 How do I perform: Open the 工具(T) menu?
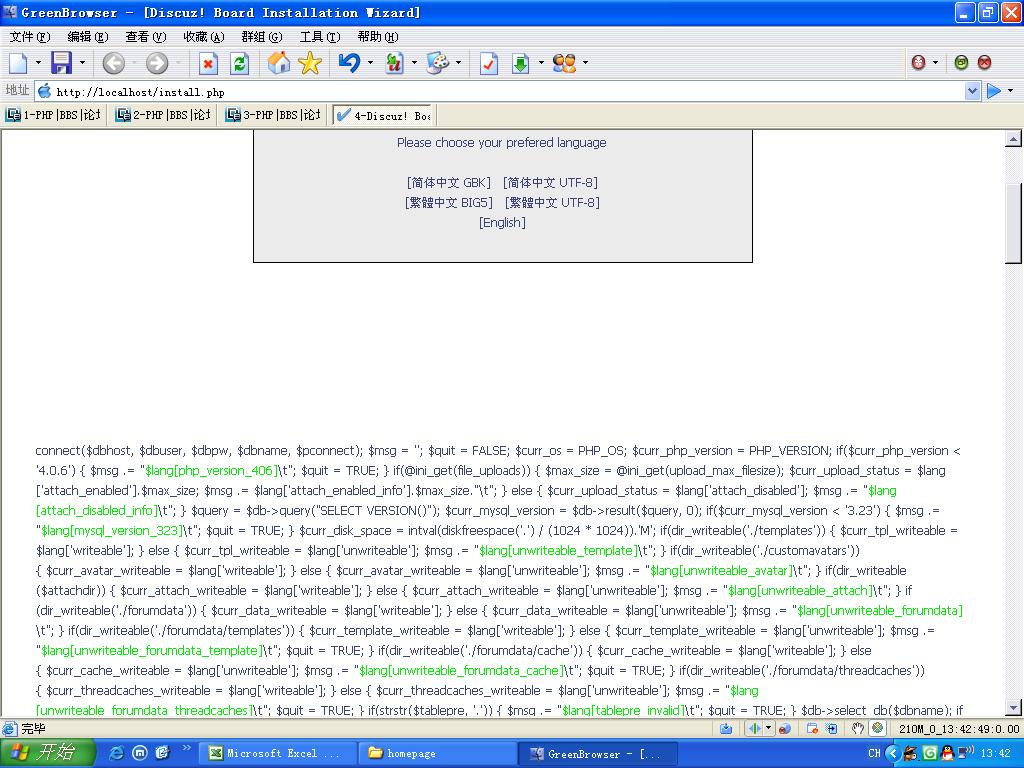(320, 37)
